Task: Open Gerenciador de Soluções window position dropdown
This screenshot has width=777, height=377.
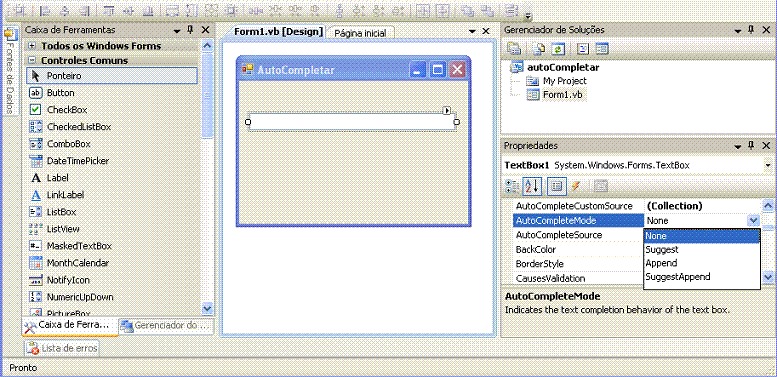Action: (738, 31)
